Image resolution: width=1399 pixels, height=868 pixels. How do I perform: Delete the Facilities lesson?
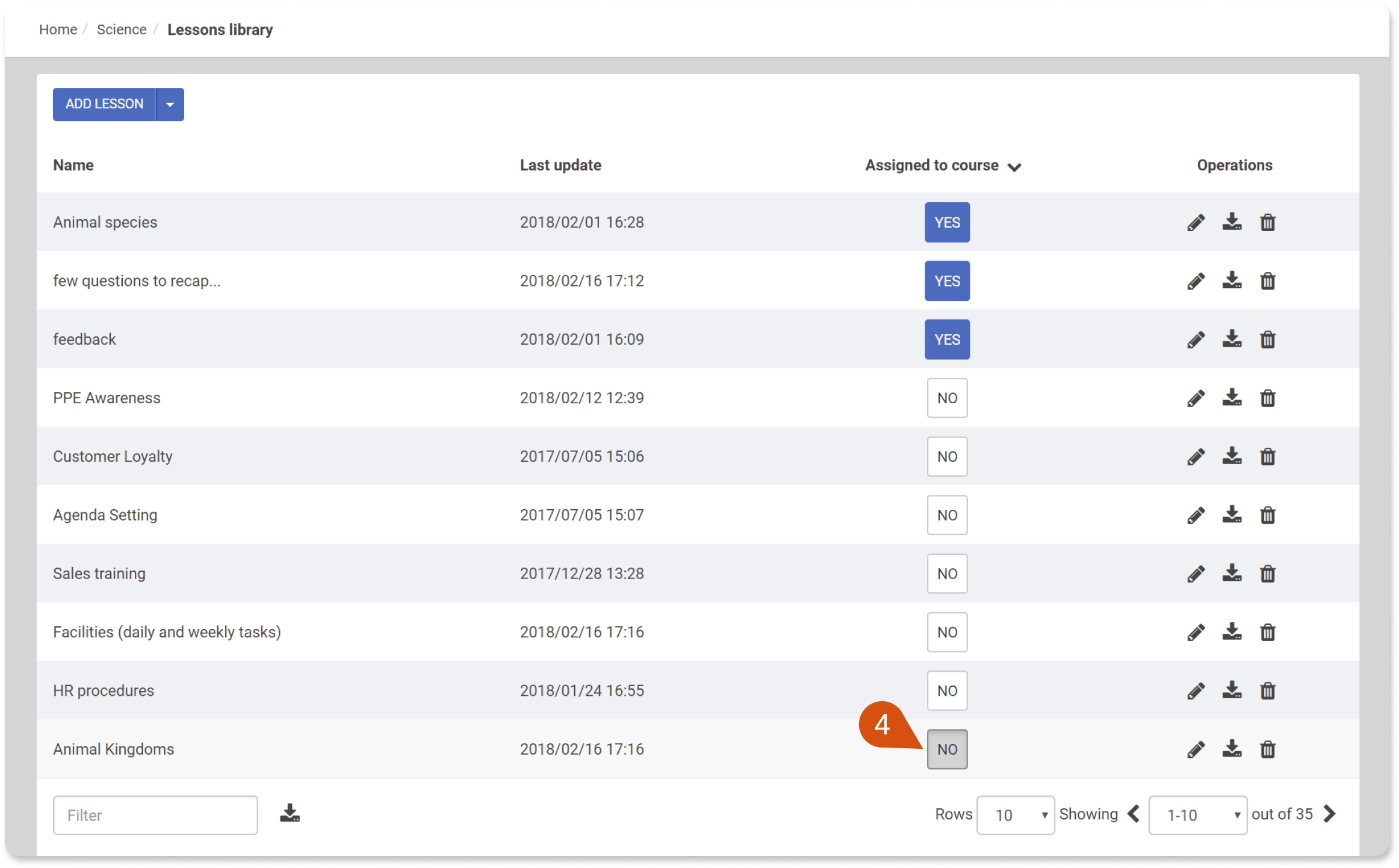[1268, 633]
